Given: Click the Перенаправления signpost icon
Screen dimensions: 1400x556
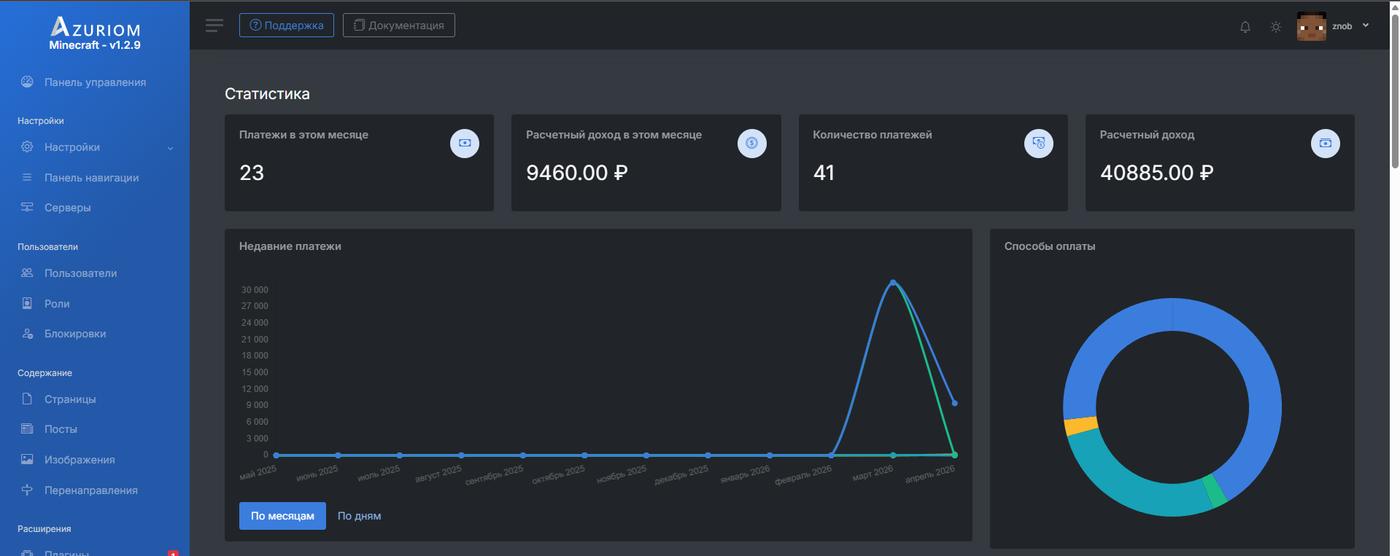Looking at the screenshot, I should point(27,490).
